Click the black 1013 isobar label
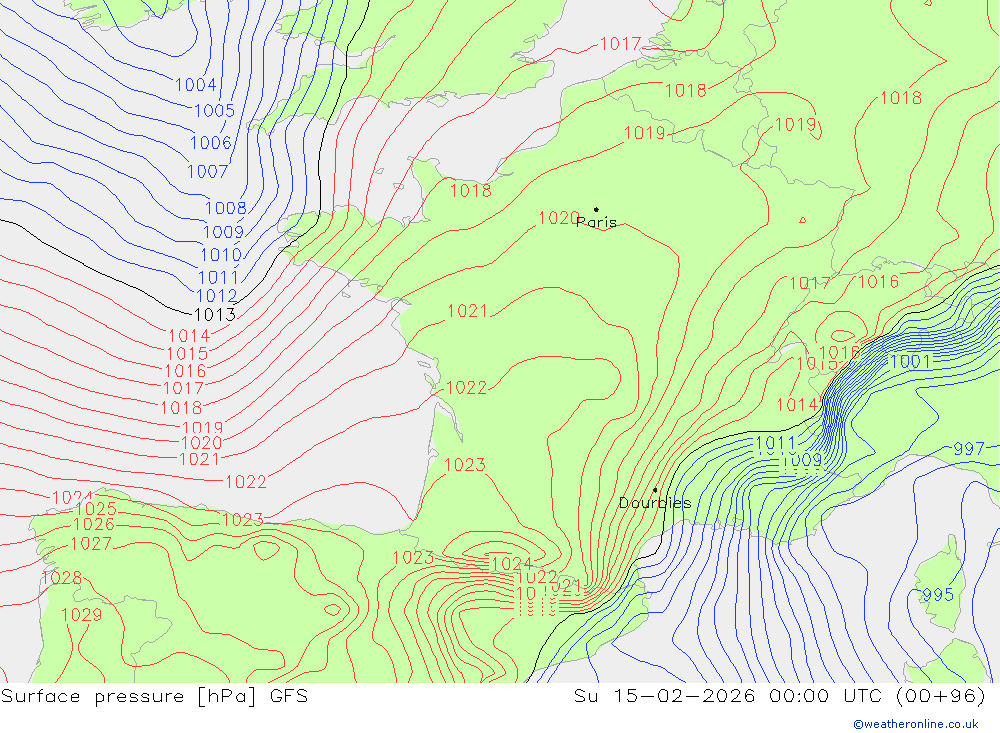1000x733 pixels. click(215, 315)
